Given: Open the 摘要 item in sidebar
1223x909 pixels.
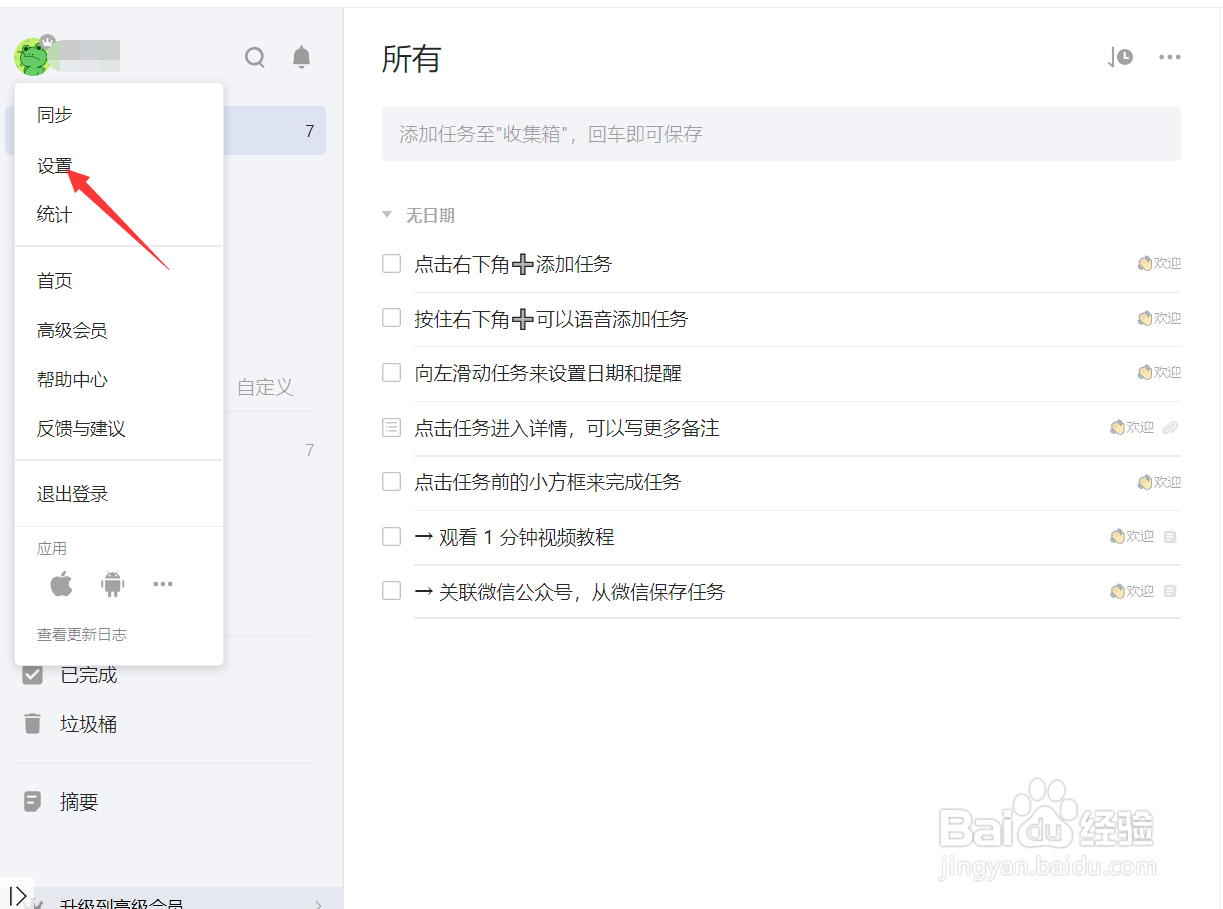Looking at the screenshot, I should click(79, 802).
